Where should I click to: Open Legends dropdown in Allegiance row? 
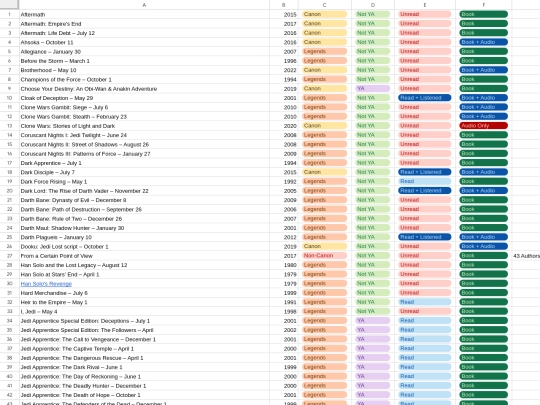coord(324,51)
